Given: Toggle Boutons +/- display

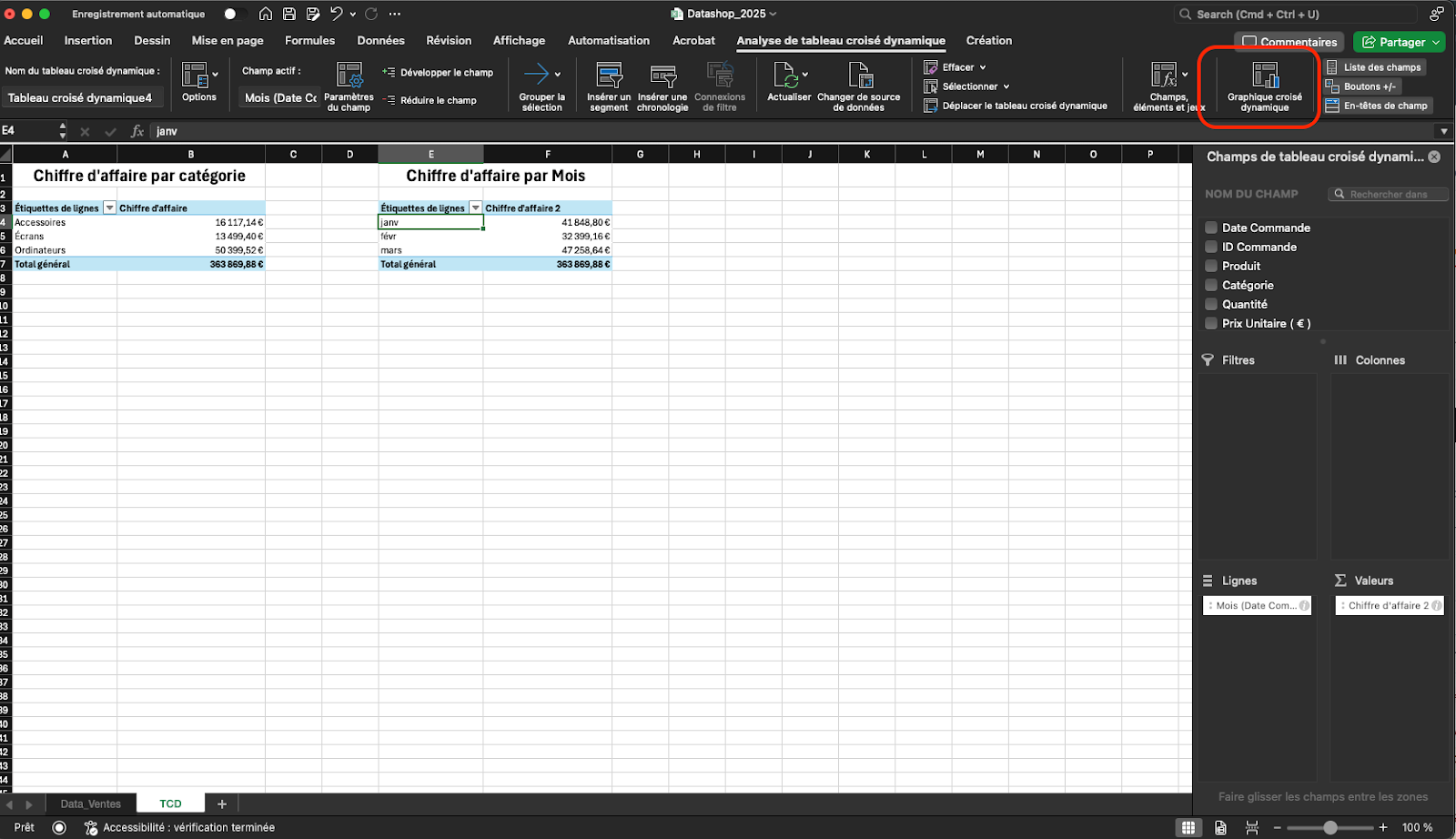Looking at the screenshot, I should point(1361,86).
